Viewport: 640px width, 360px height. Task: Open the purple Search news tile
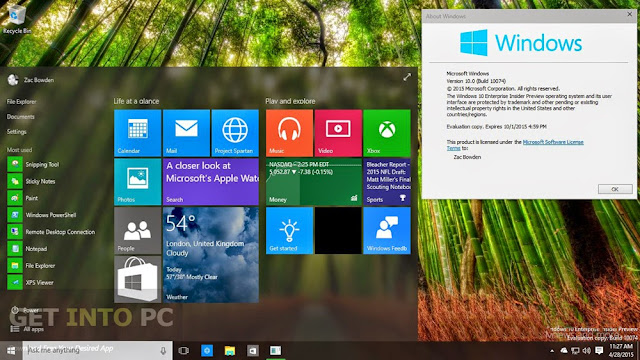(211, 182)
